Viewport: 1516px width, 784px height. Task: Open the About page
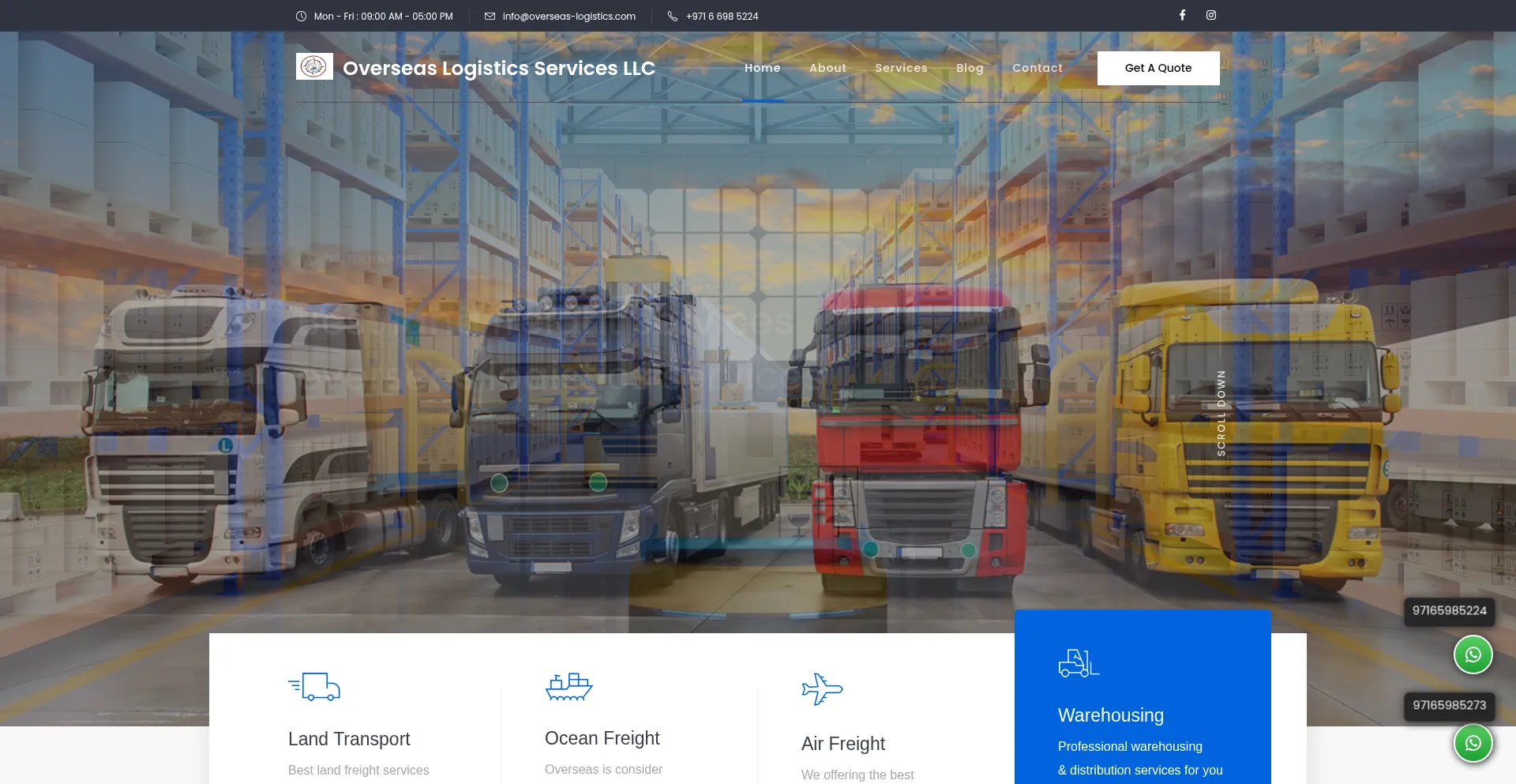pos(827,68)
